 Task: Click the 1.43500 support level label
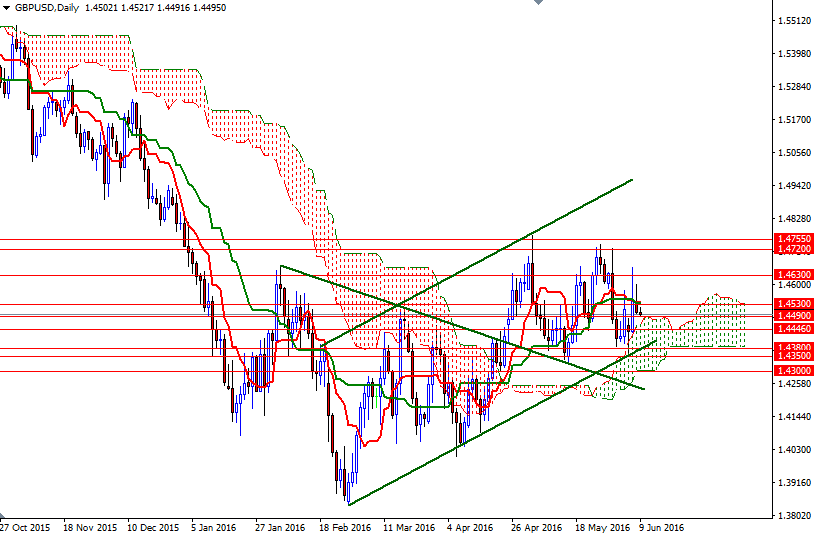click(x=793, y=356)
